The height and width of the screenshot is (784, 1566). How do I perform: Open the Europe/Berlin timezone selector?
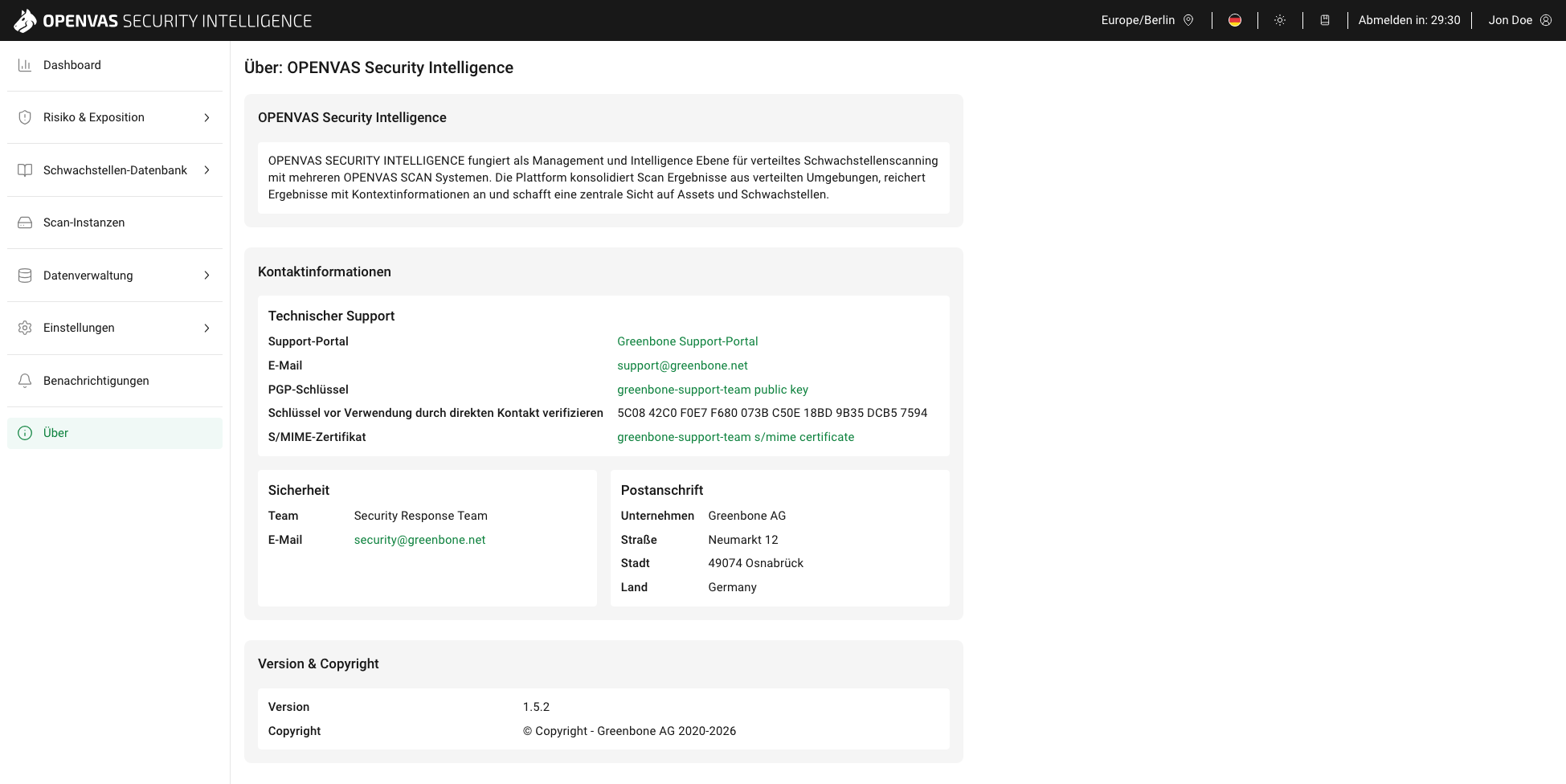1147,20
